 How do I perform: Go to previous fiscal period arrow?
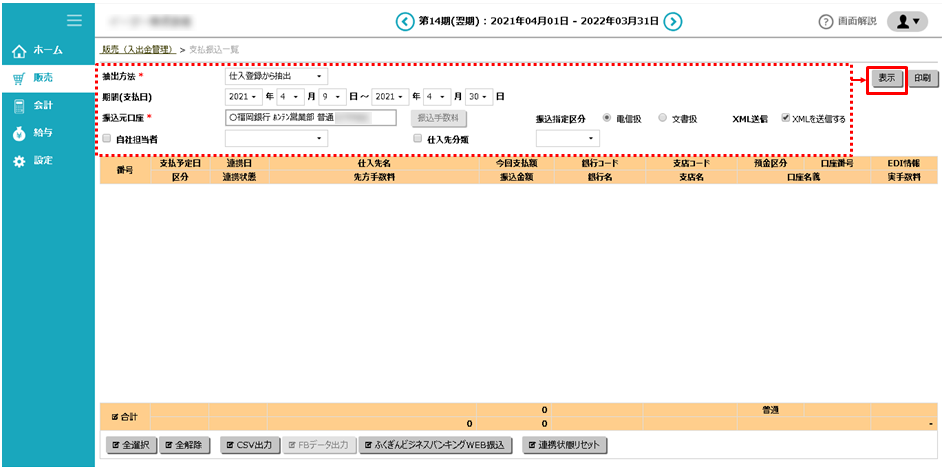(404, 21)
